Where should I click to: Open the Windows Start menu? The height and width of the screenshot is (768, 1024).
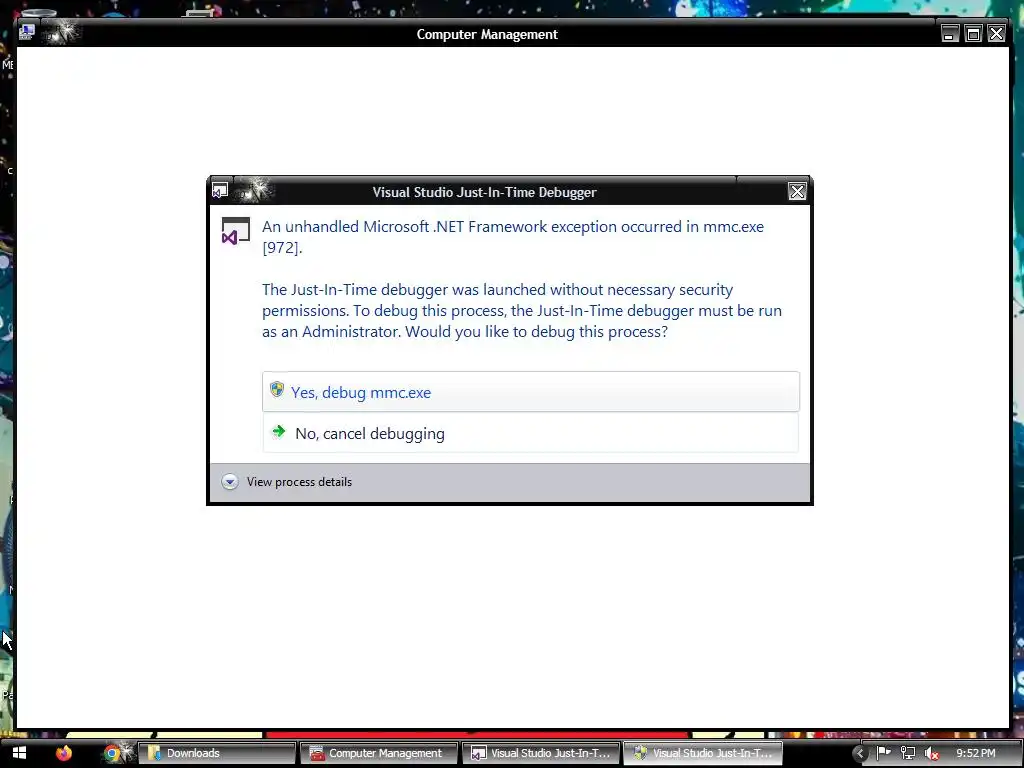click(19, 753)
